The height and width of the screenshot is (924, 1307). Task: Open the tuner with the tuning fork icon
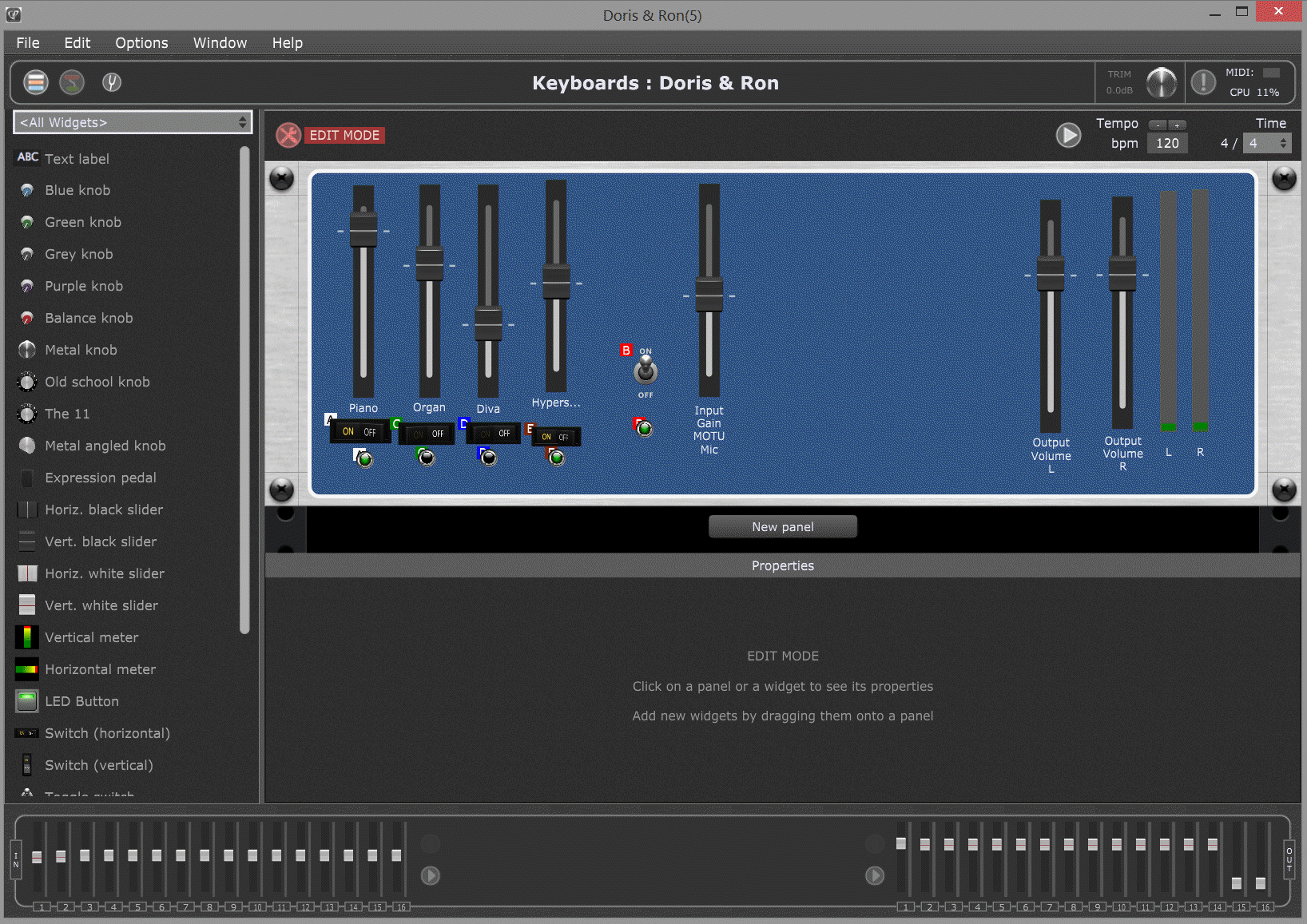112,82
